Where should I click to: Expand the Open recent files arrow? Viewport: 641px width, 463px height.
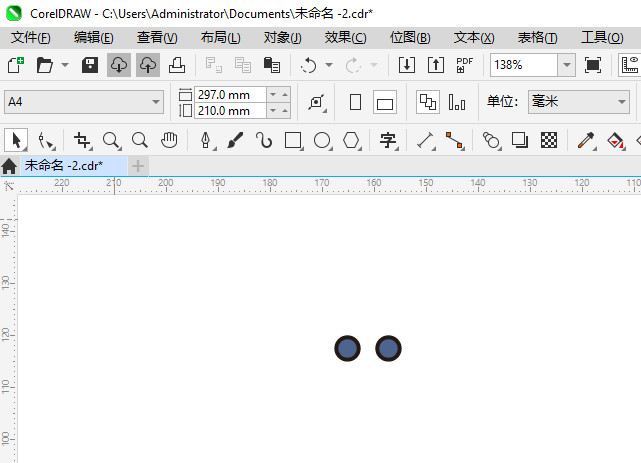point(65,65)
